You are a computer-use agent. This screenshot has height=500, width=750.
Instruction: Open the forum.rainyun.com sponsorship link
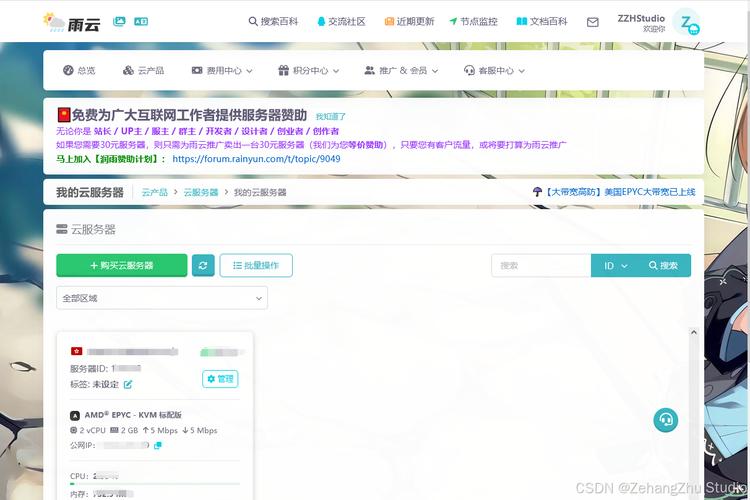pyautogui.click(x=256, y=158)
